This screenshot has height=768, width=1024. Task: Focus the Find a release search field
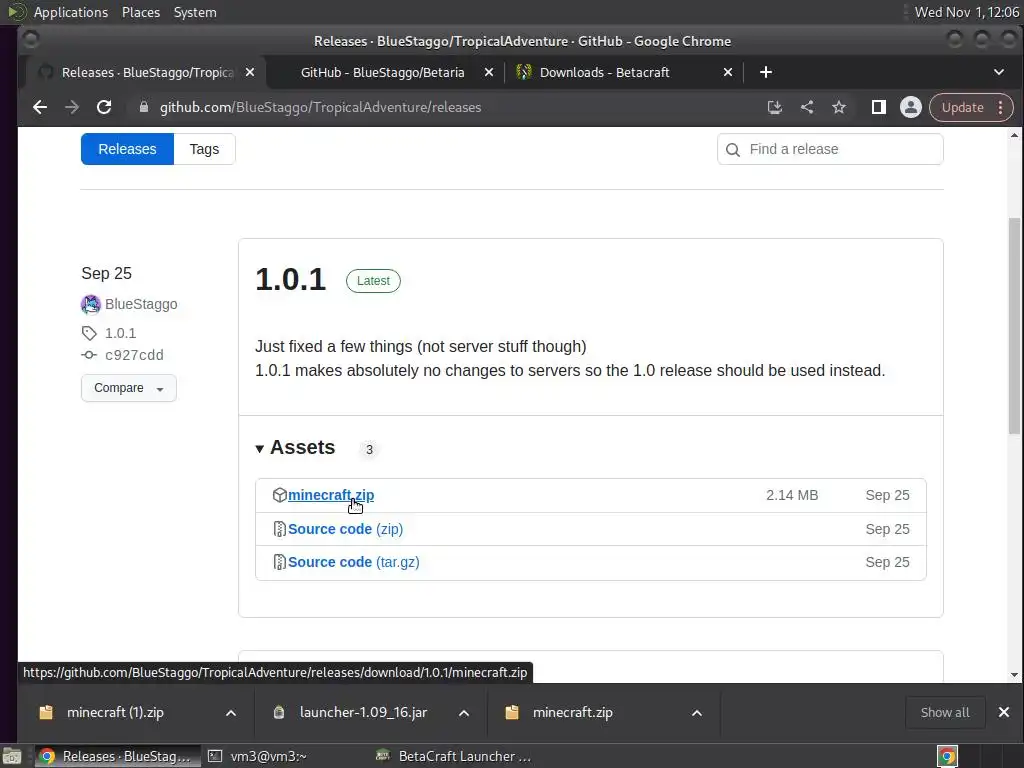click(830, 150)
